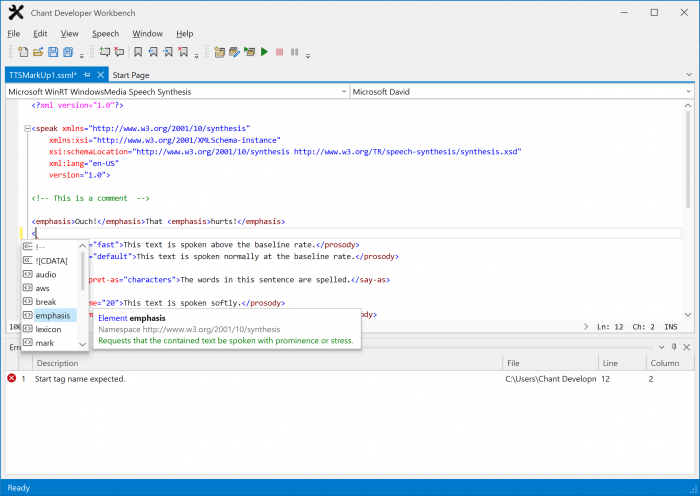Open the Edit menu

pos(40,33)
